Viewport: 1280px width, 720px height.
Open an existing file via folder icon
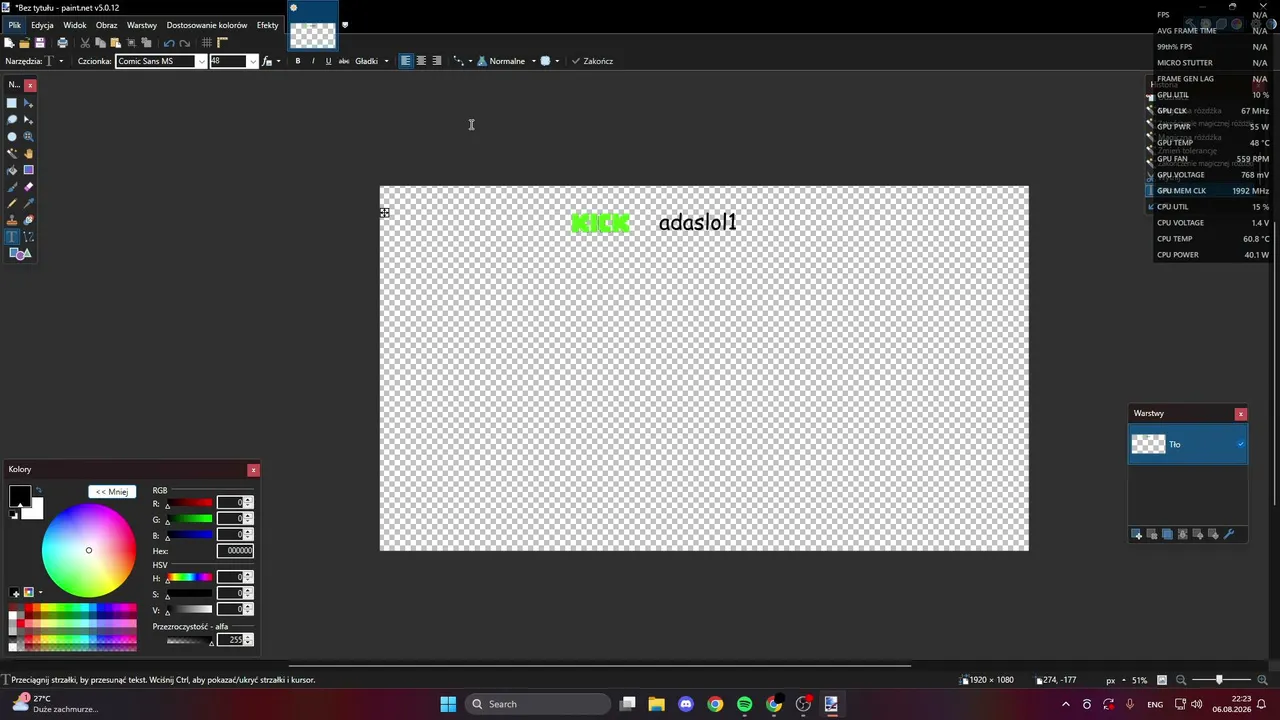tap(24, 43)
